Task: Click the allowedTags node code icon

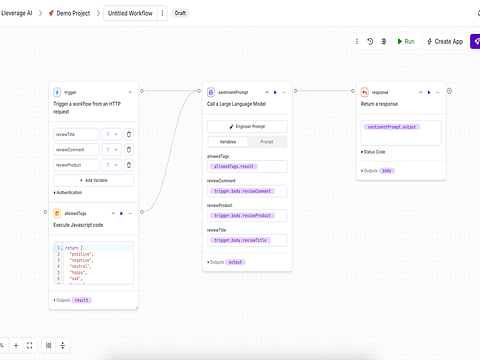Action: tap(57, 213)
